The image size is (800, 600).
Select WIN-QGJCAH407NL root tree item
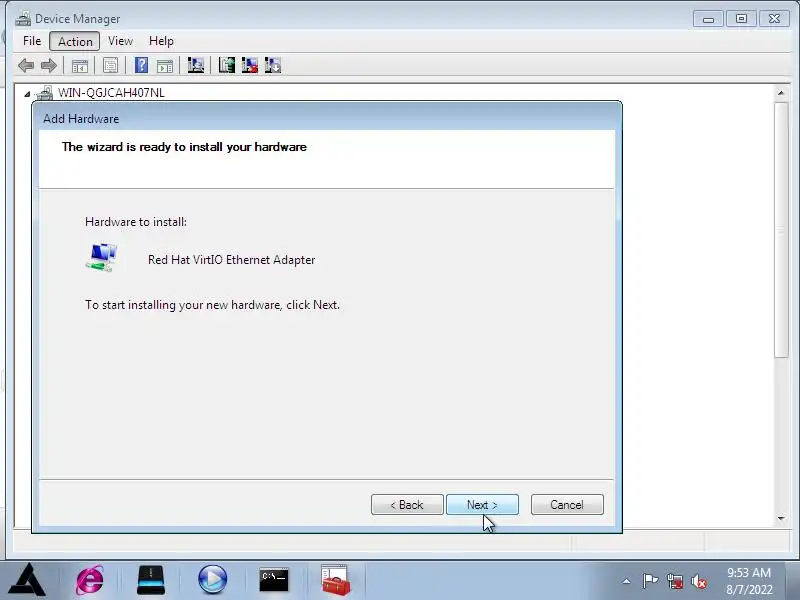click(x=111, y=93)
